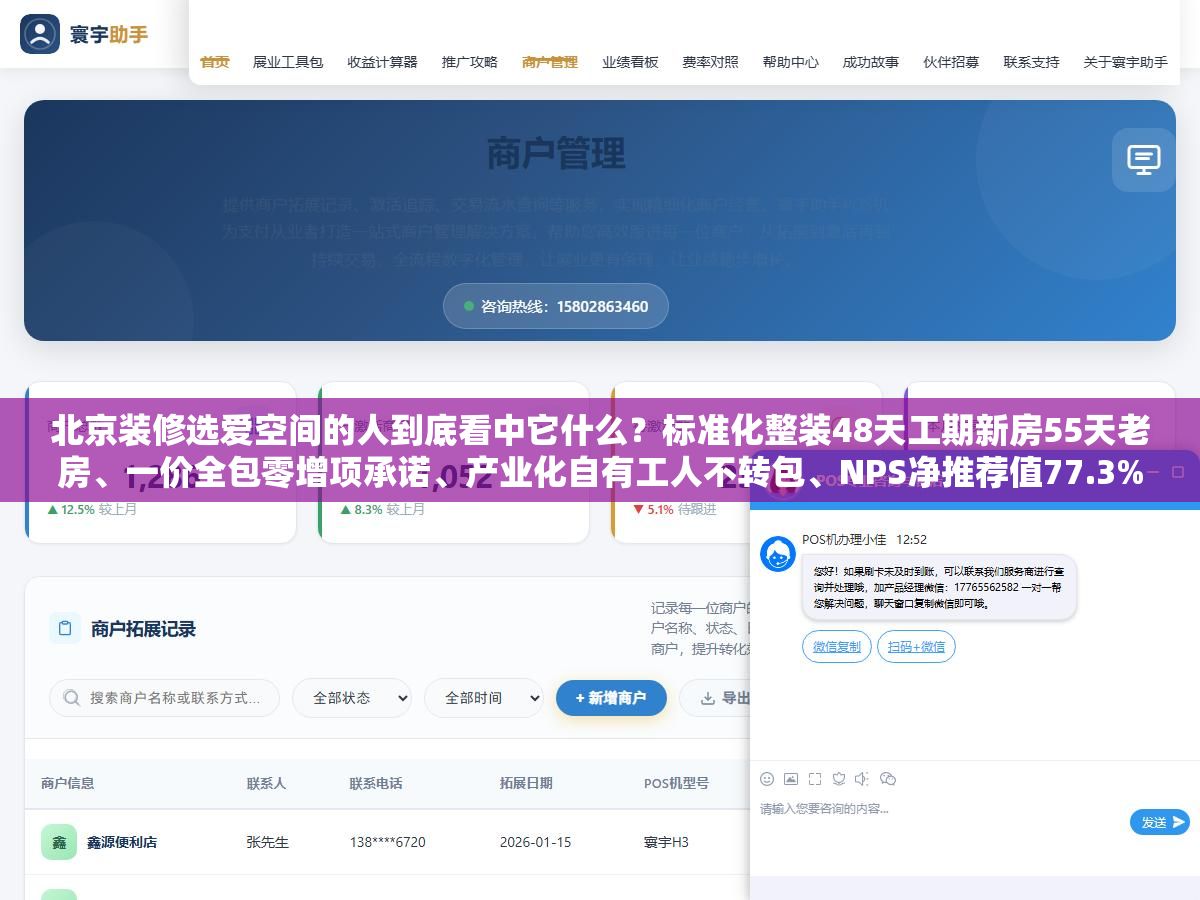1200x900 pixels.
Task: Open 收益计算器 in the navigation
Action: coord(382,62)
